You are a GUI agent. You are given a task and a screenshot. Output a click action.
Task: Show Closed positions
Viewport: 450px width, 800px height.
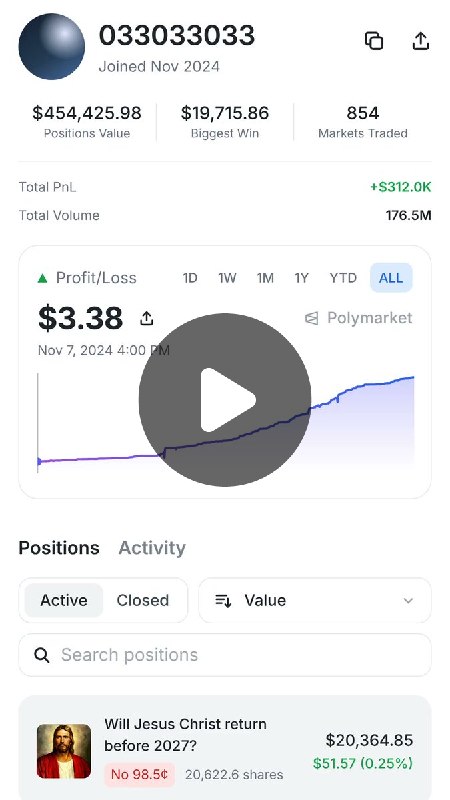coord(143,601)
